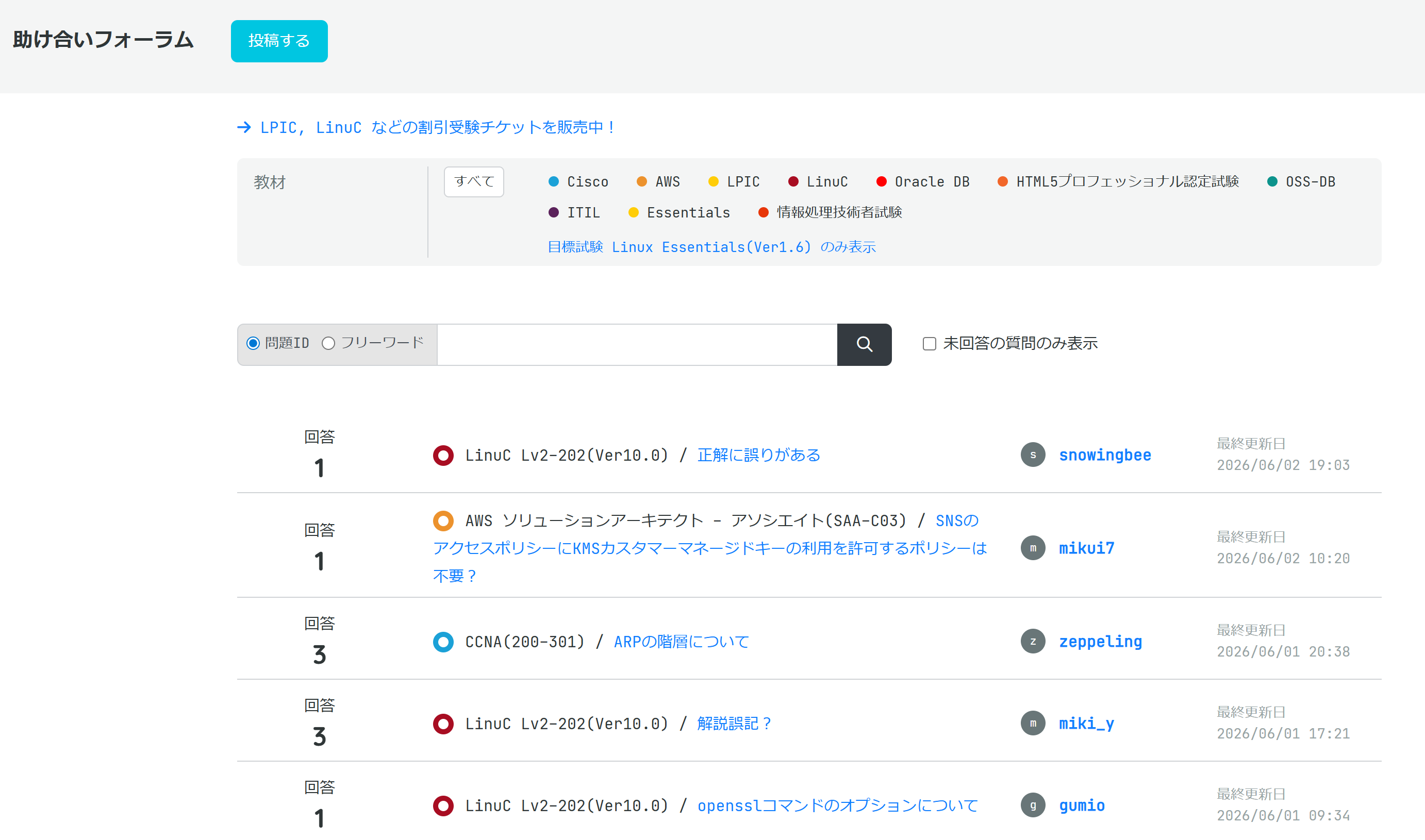Select the すべて filter button
1425x840 pixels.
coord(474,182)
